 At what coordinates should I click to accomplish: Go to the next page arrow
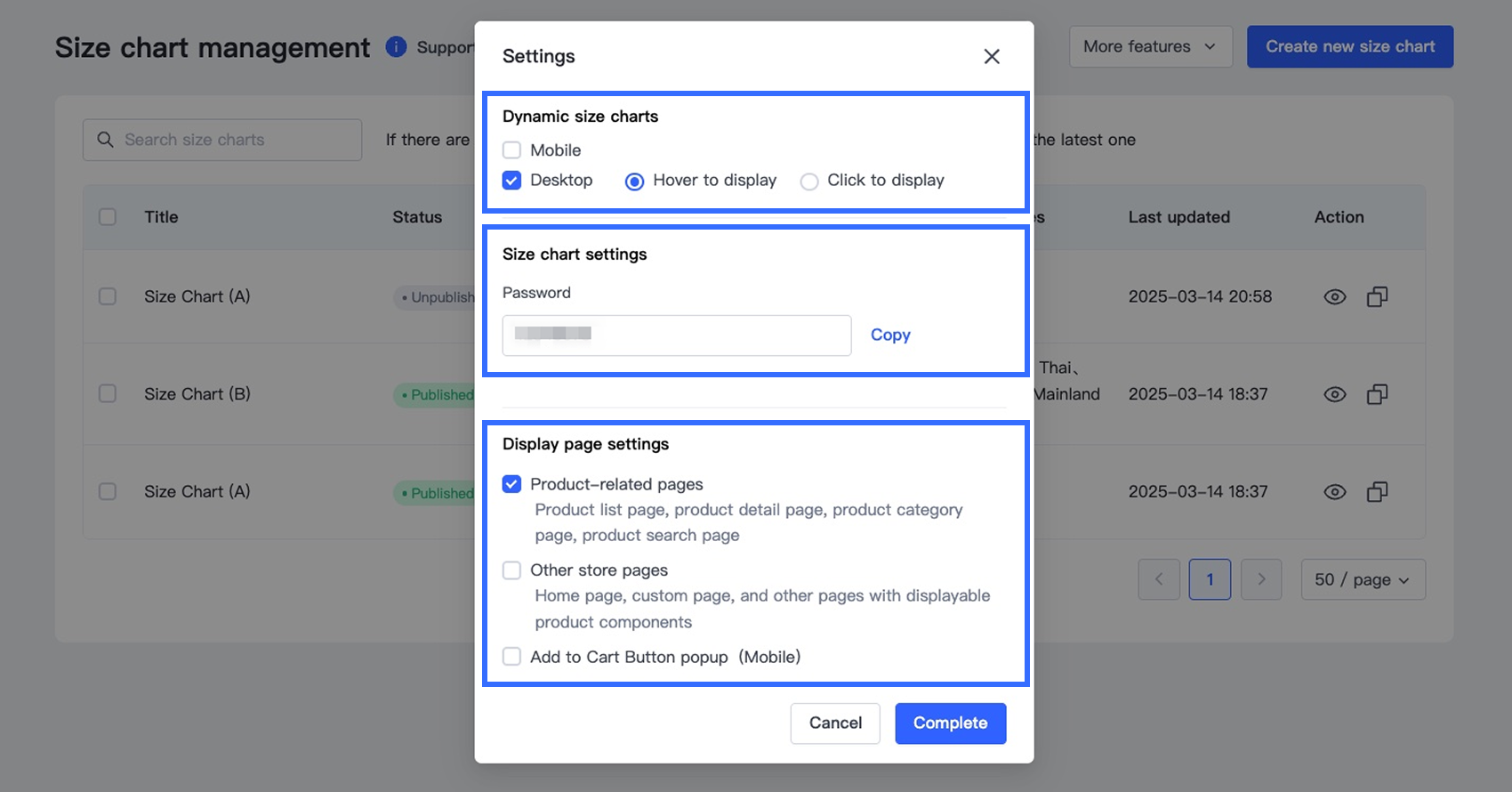tap(1261, 580)
